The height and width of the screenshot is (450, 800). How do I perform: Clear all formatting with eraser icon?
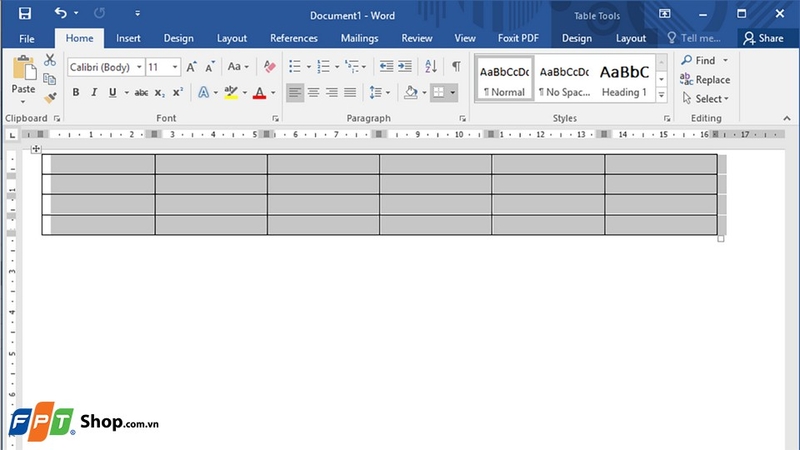(x=268, y=67)
